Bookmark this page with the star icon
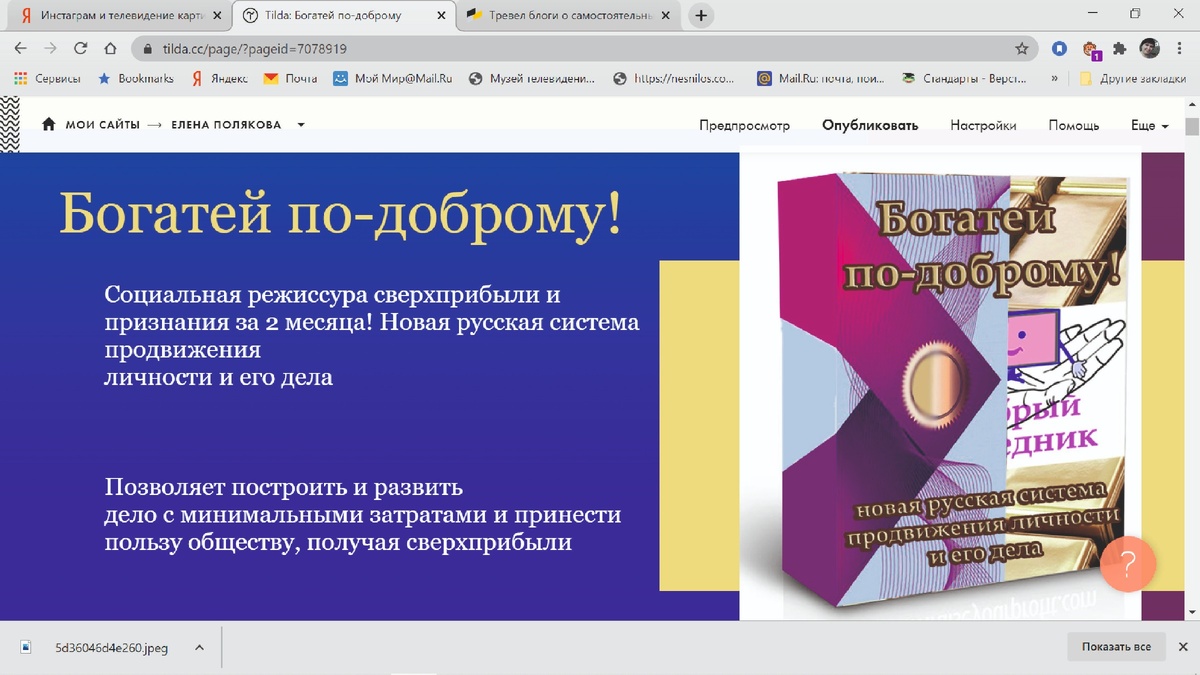Viewport: 1200px width, 675px height. pyautogui.click(x=1021, y=48)
